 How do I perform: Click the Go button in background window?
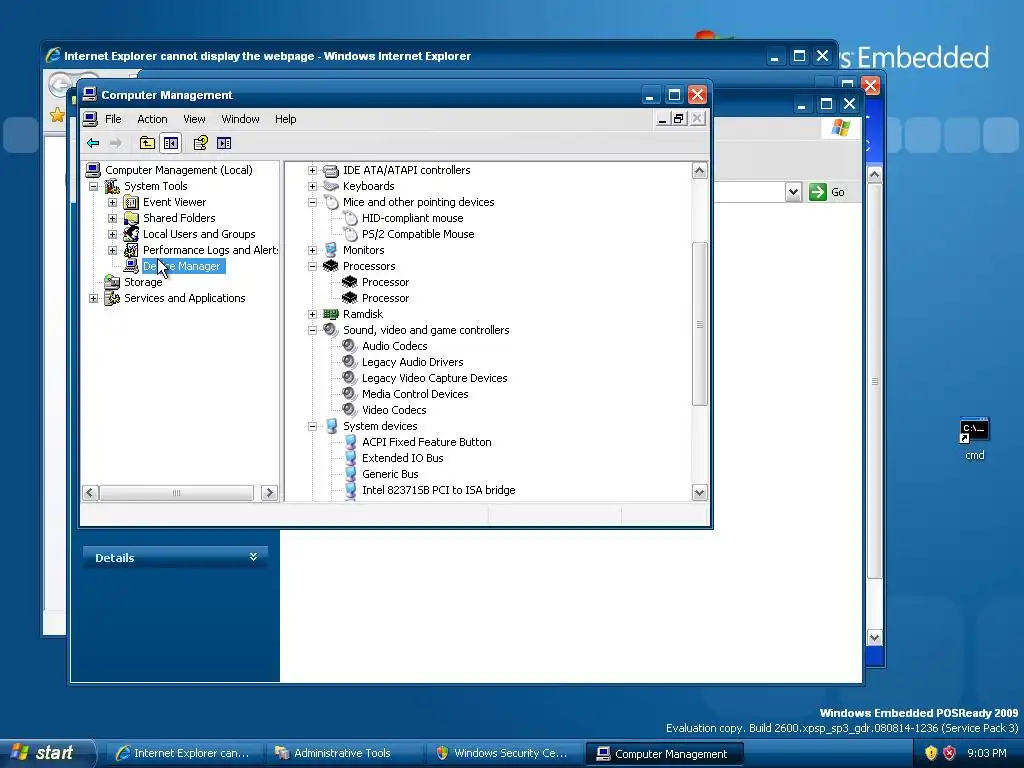(x=827, y=192)
